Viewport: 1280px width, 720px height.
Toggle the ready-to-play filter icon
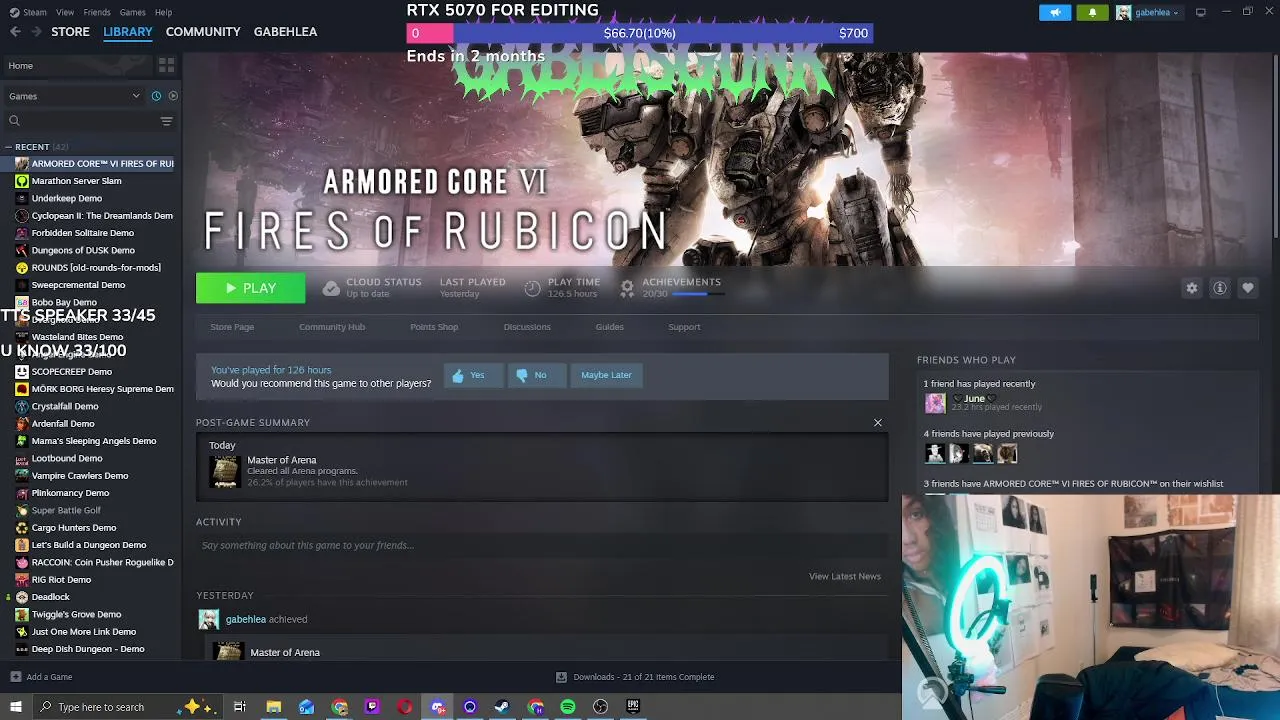(x=173, y=96)
